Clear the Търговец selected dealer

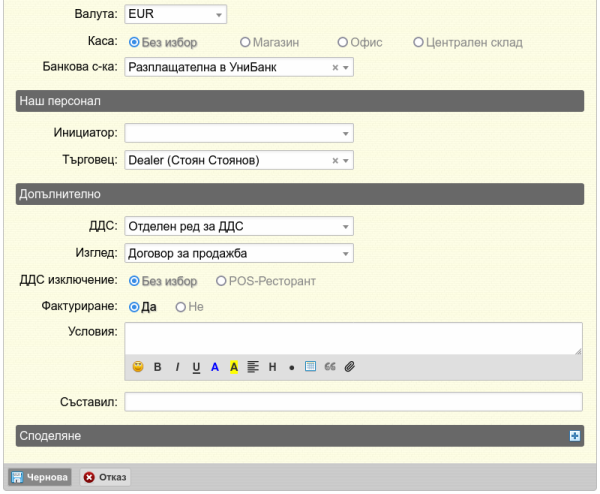335,160
